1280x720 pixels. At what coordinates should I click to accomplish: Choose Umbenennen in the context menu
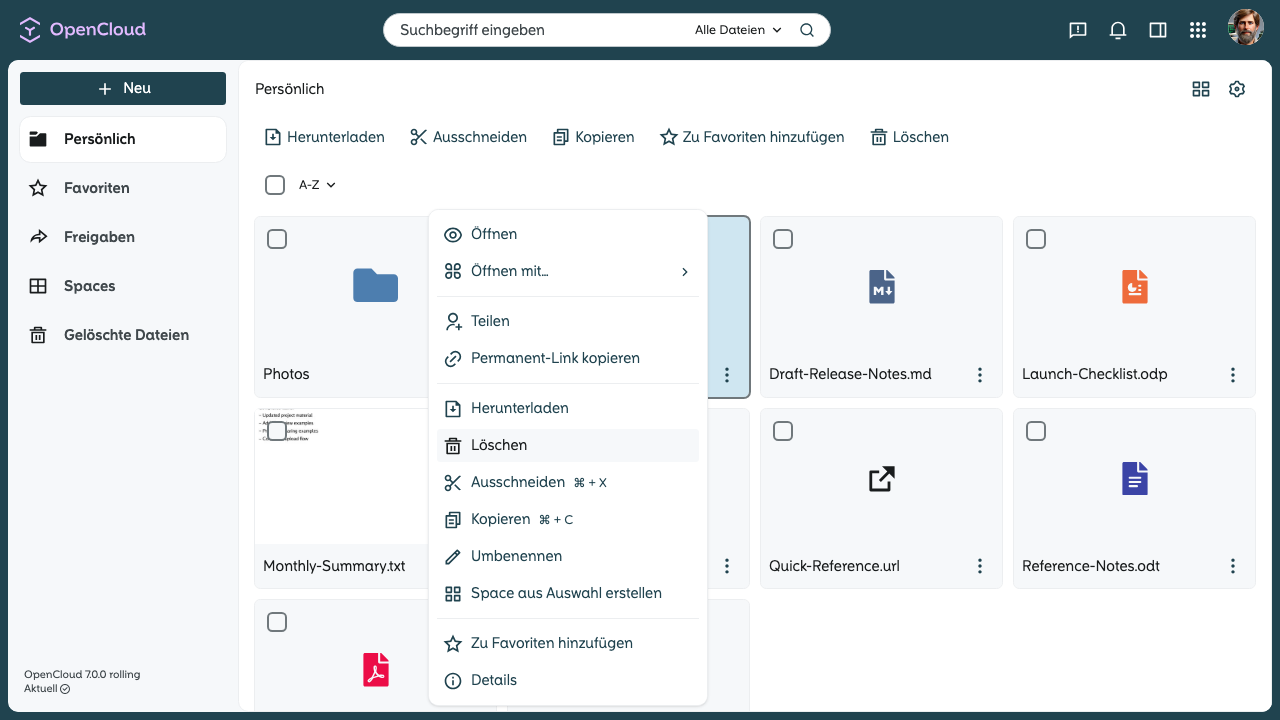[568, 556]
